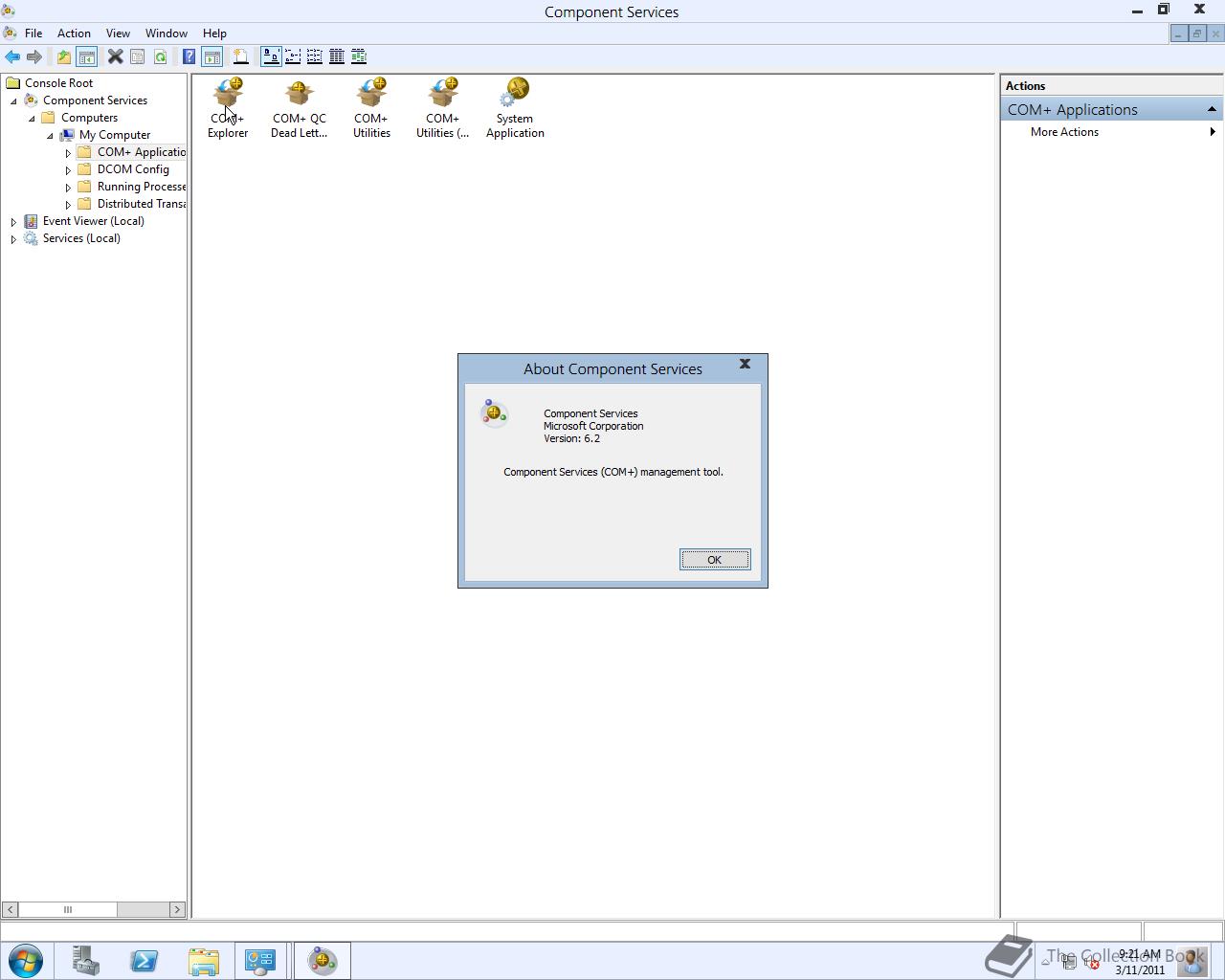Switch to Status view in the toolbar

point(359,57)
